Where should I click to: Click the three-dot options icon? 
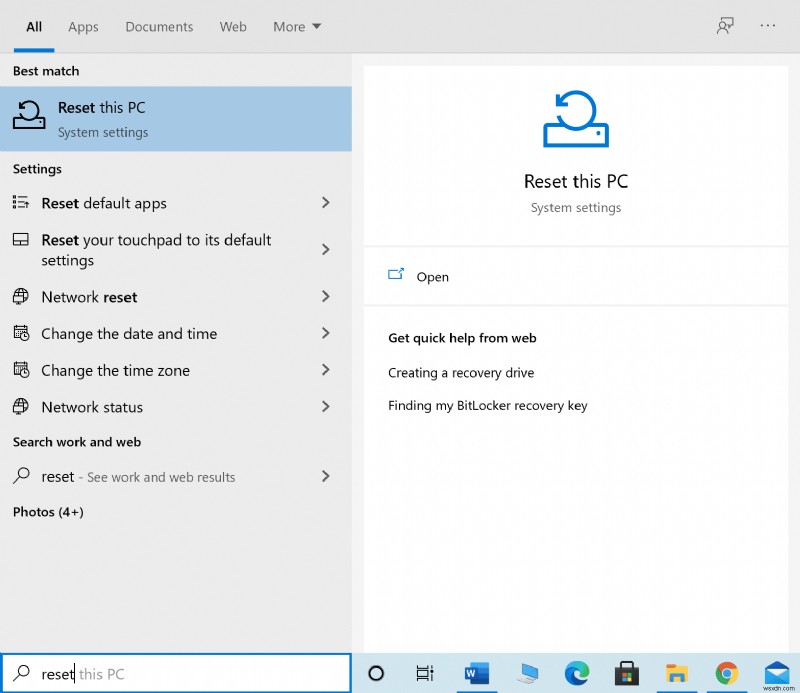click(x=768, y=27)
